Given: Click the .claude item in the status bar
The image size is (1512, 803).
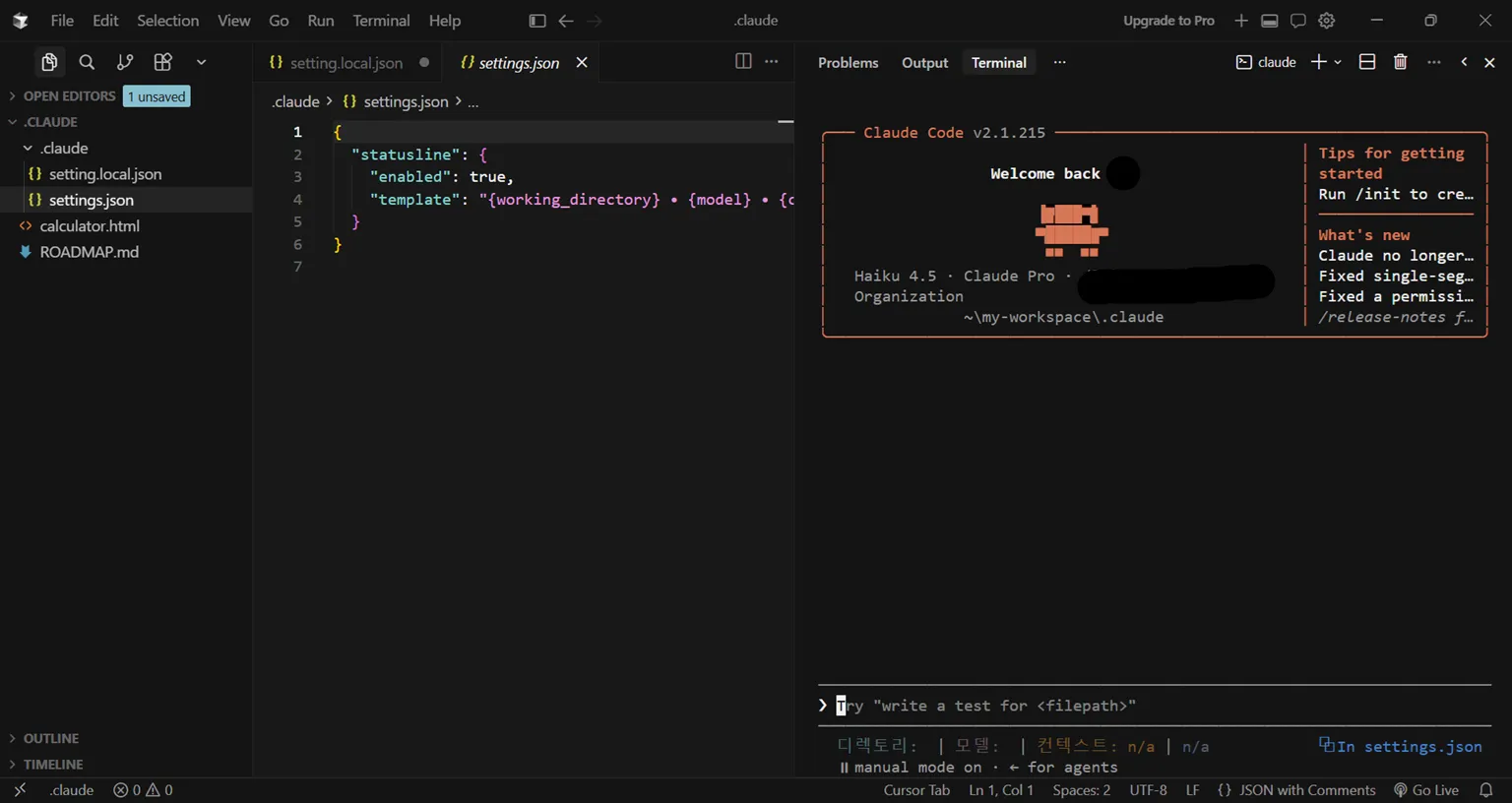Looking at the screenshot, I should click(x=72, y=790).
